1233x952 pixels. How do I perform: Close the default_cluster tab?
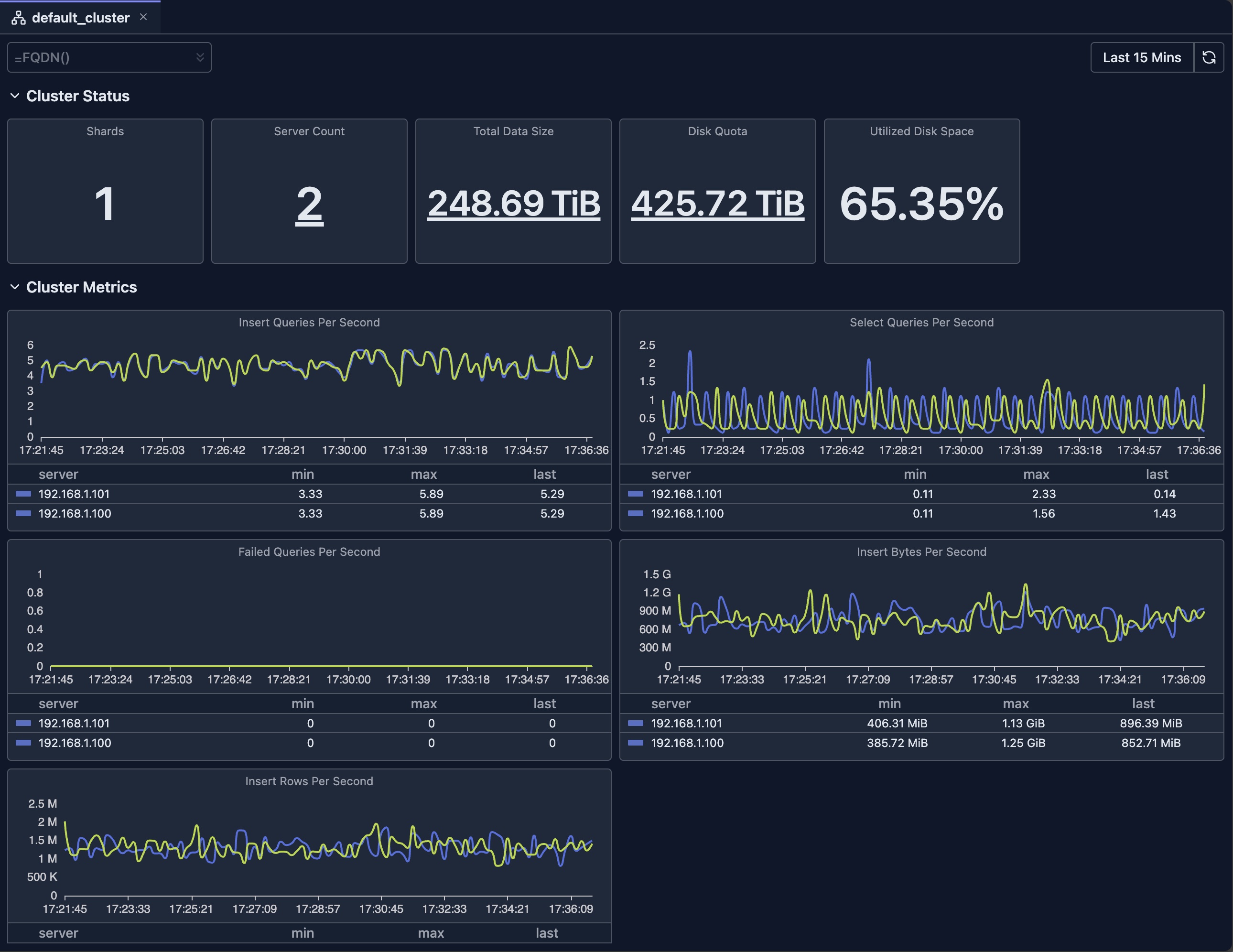pos(143,17)
